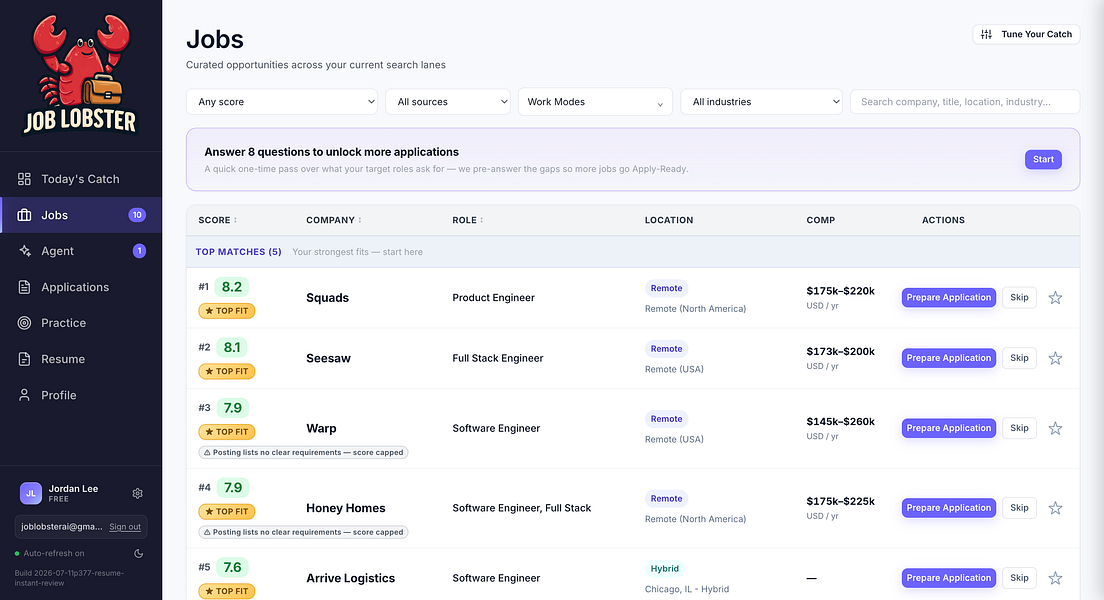Go to the Agent section
This screenshot has height=600, width=1104.
tap(81, 251)
